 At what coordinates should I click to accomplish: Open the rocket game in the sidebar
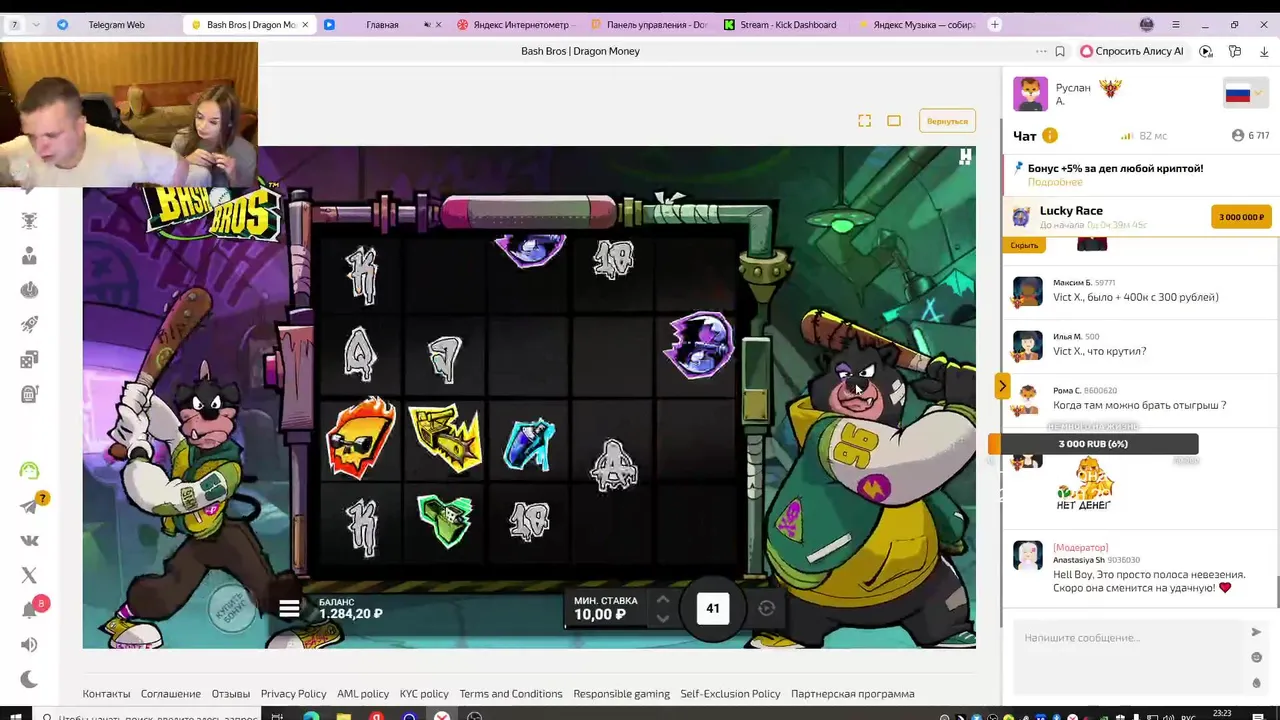pyautogui.click(x=29, y=324)
